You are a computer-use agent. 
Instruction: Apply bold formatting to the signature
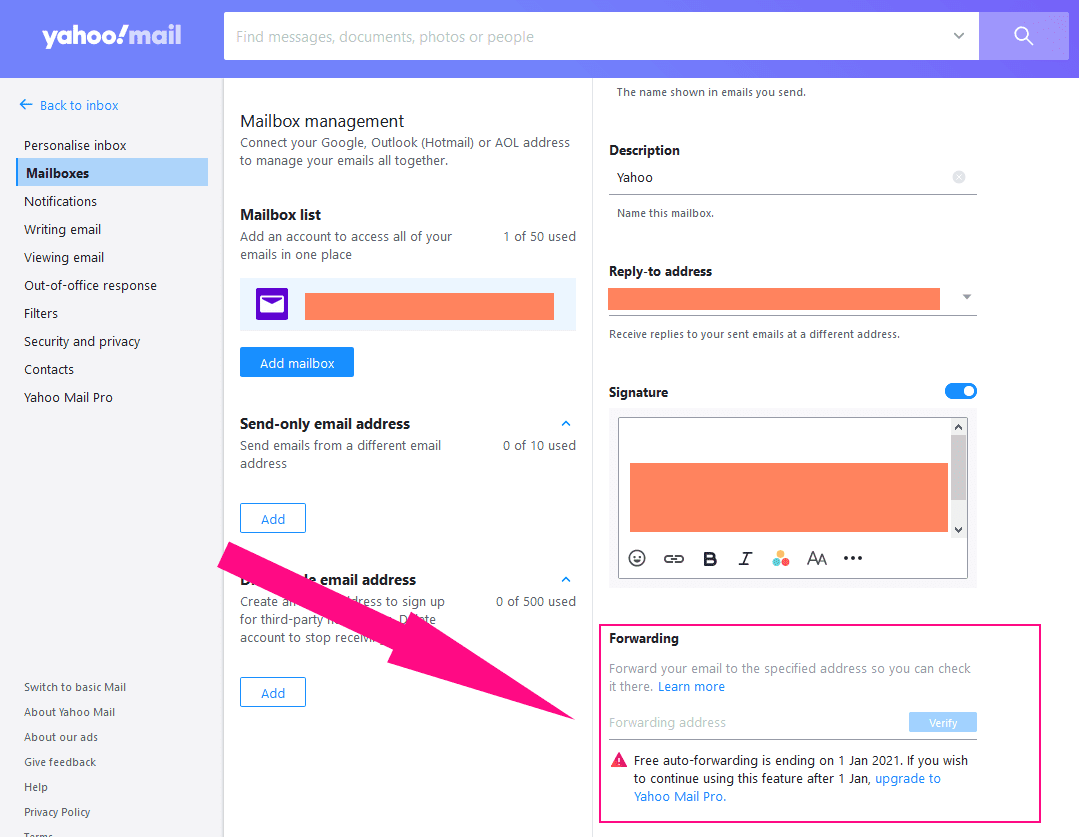click(x=709, y=558)
